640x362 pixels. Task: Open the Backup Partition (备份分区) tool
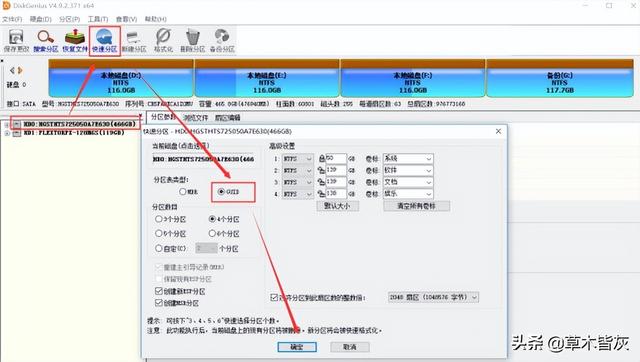point(222,40)
